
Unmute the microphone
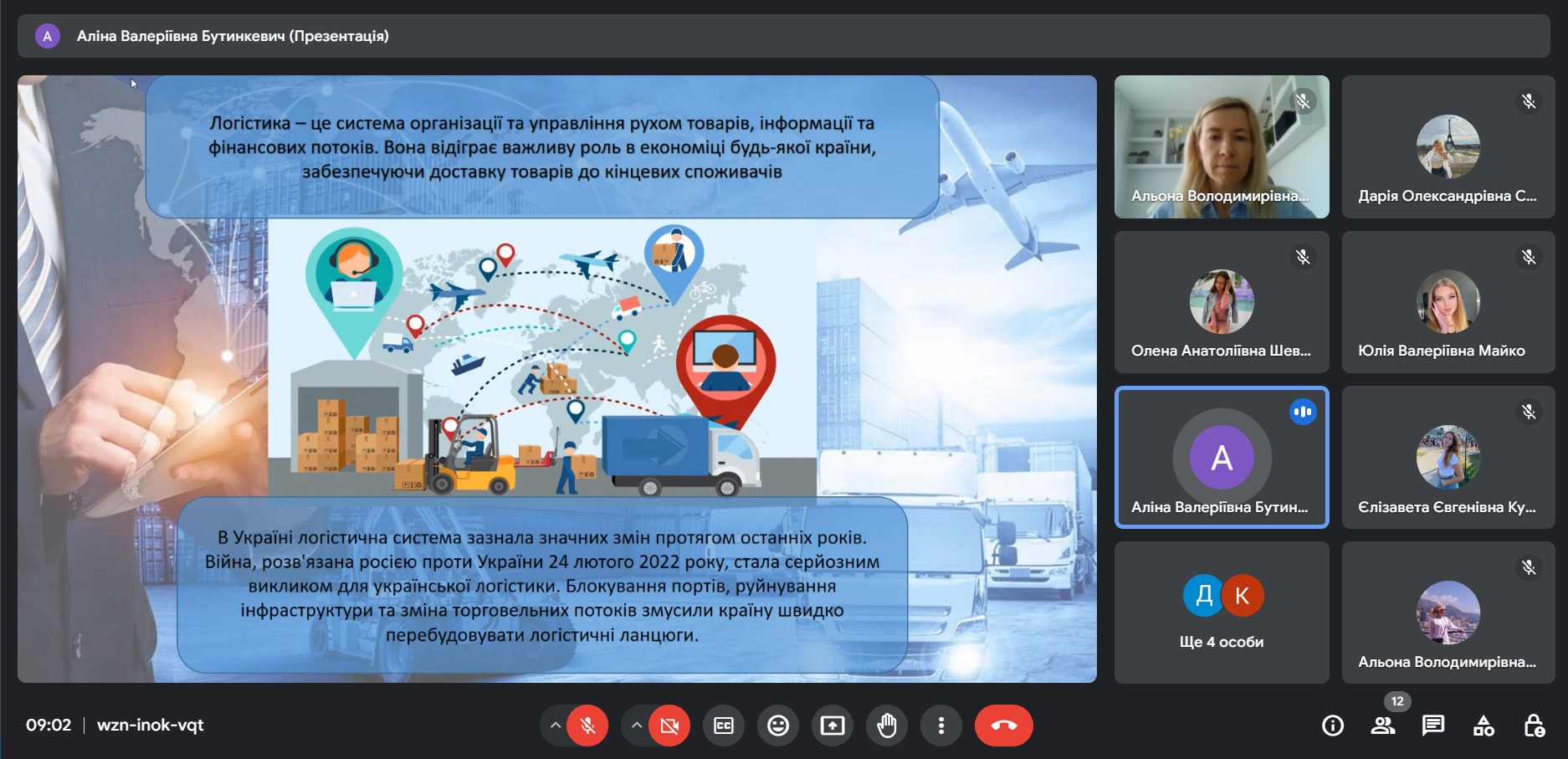point(587,726)
